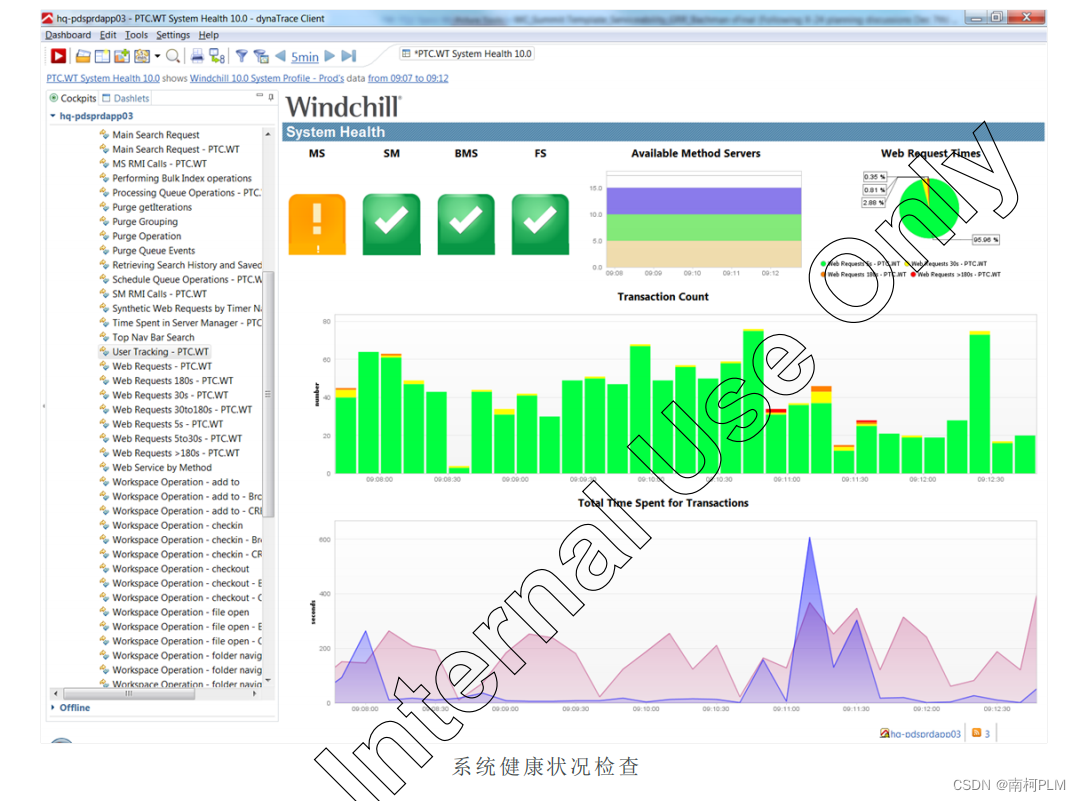Screen dimensions: 1081x801
Task: Open the chart type dropdown arrow in toolbar
Action: [157, 57]
